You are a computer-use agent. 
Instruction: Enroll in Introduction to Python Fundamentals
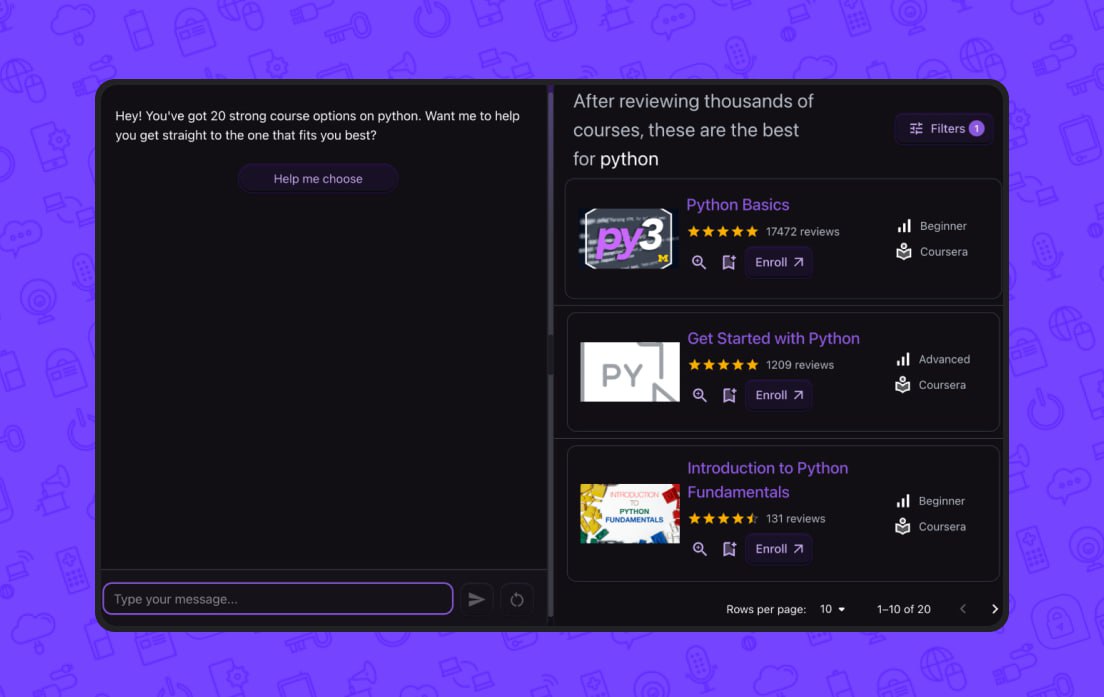pos(778,549)
